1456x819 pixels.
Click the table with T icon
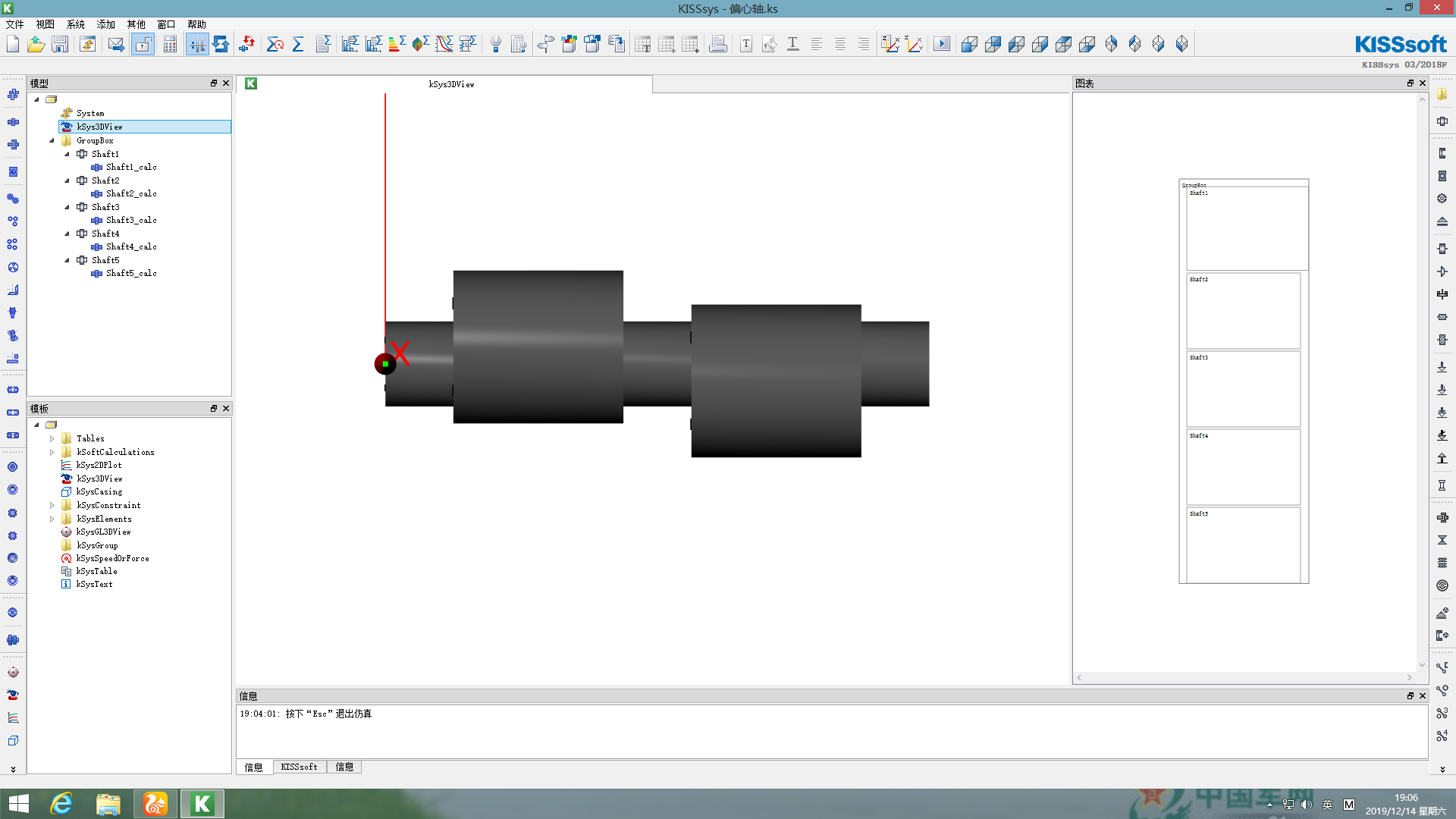coord(642,44)
